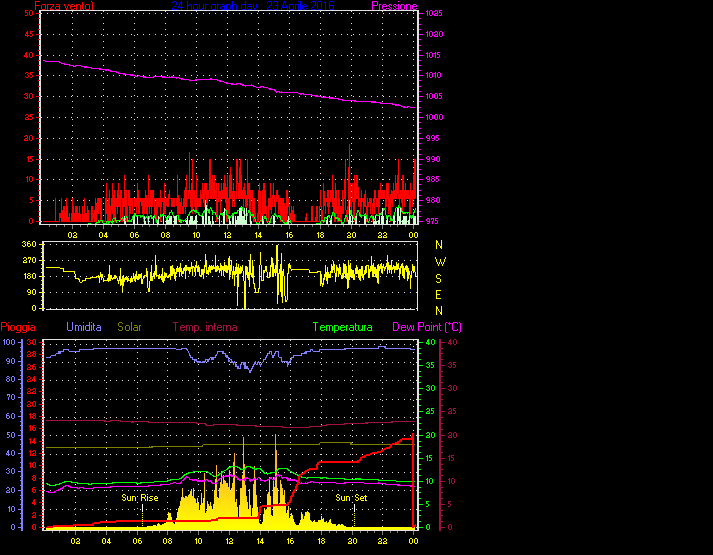The image size is (713, 555).
Task: Click the '1020' pressure axis value
Action: point(434,35)
